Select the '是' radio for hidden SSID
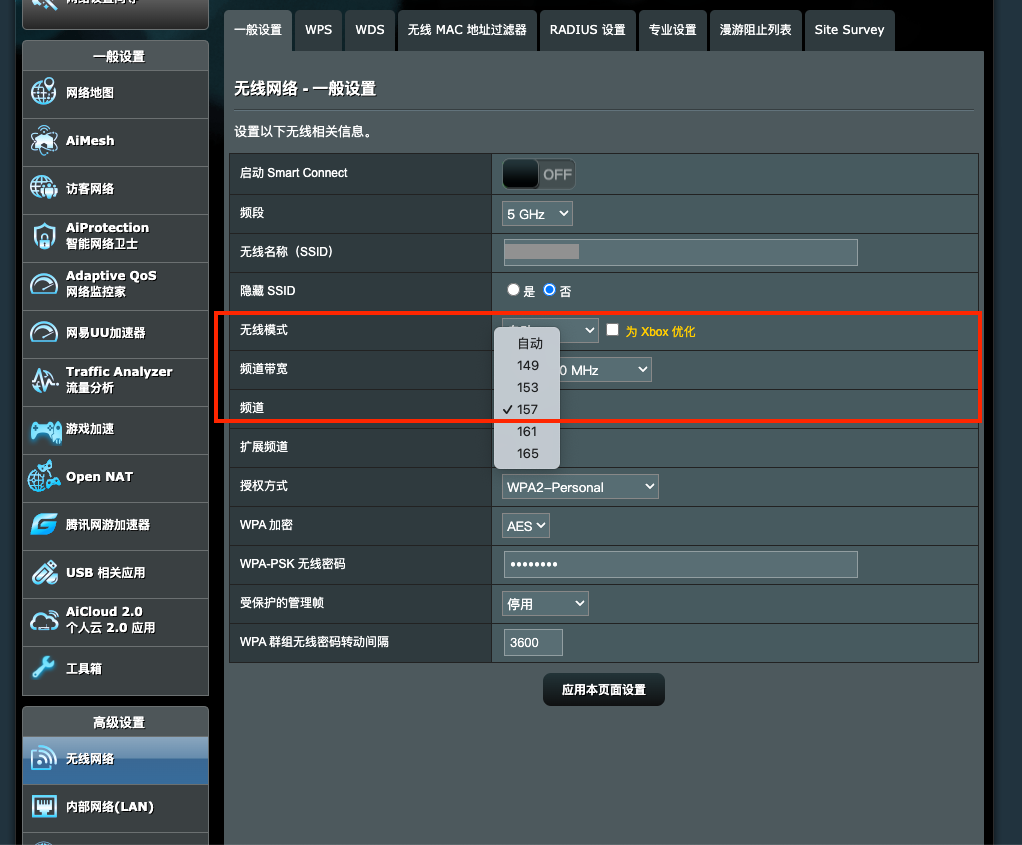The width and height of the screenshot is (1022, 845). (514, 290)
